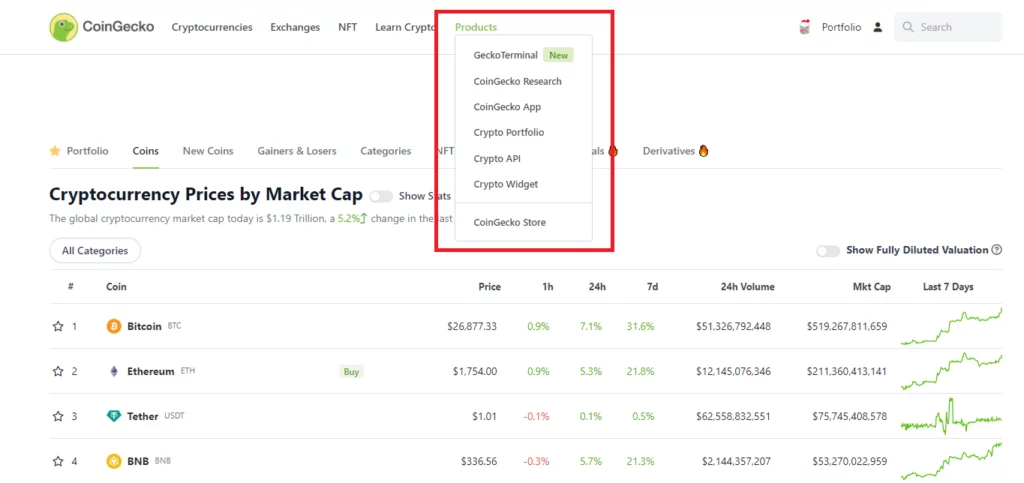Viewport: 1024px width, 483px height.
Task: Click the user profile icon
Action: point(878,27)
